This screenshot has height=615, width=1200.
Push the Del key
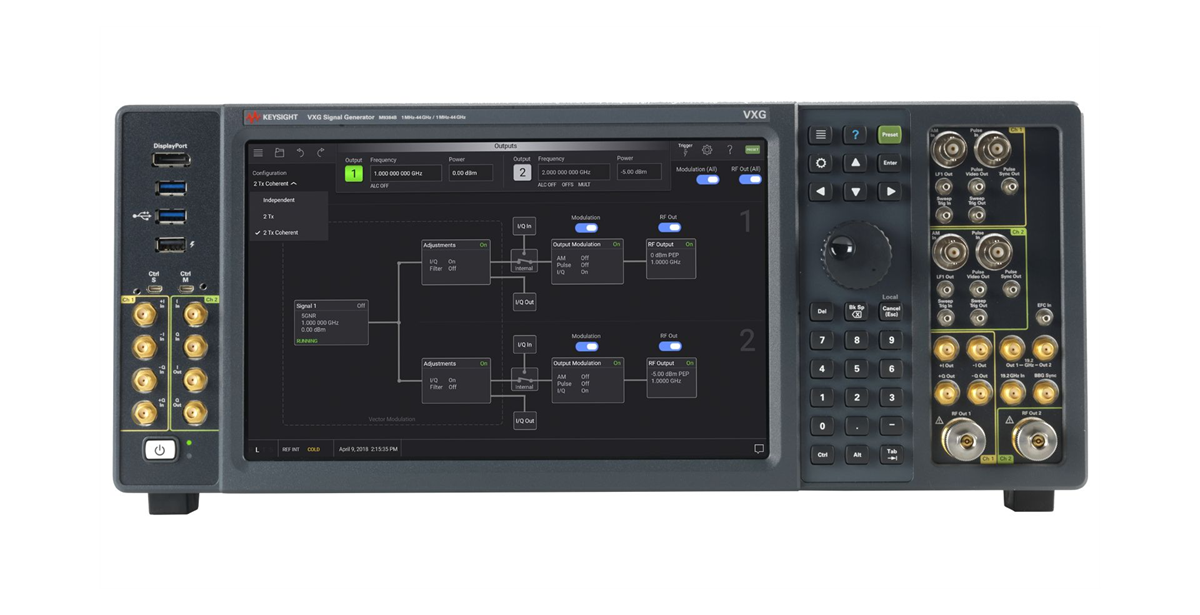[x=821, y=312]
